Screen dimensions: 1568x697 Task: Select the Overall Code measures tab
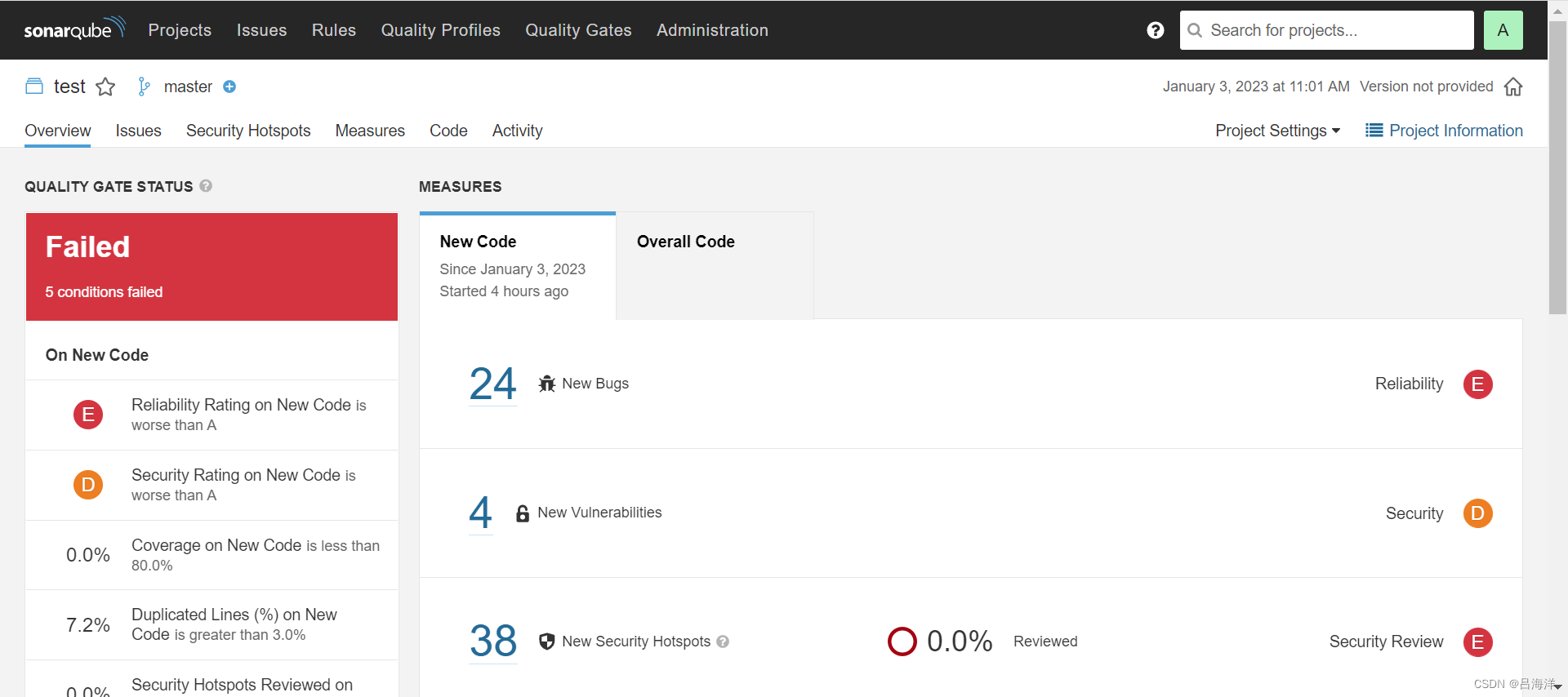click(715, 266)
